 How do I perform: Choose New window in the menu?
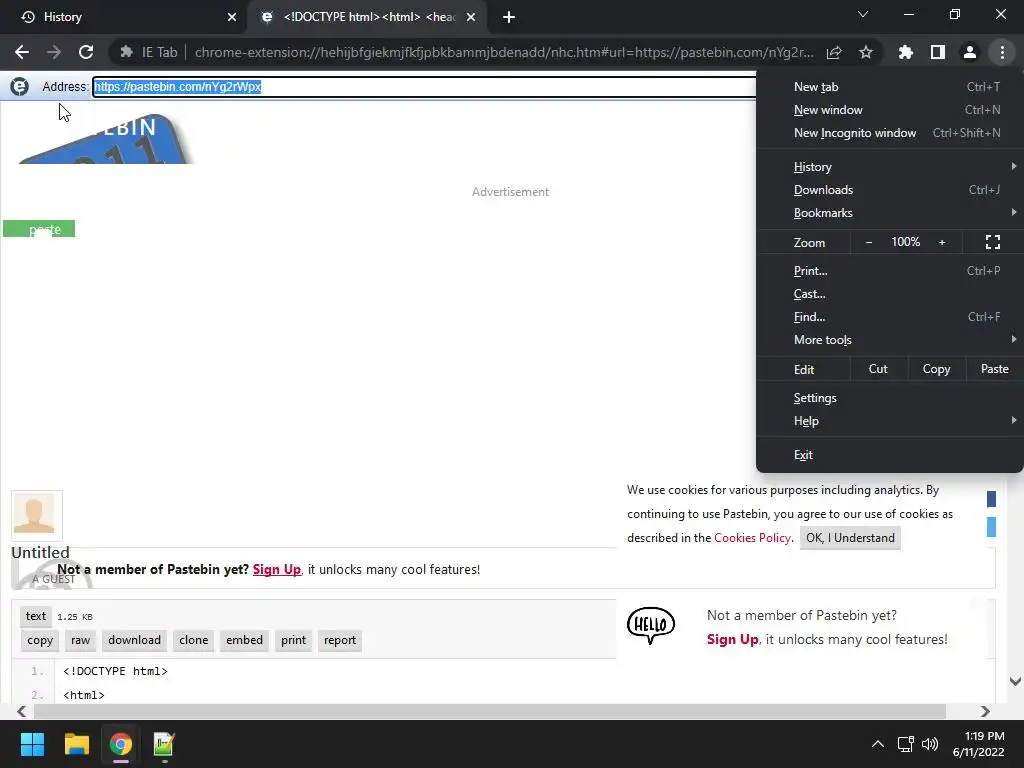(889, 110)
